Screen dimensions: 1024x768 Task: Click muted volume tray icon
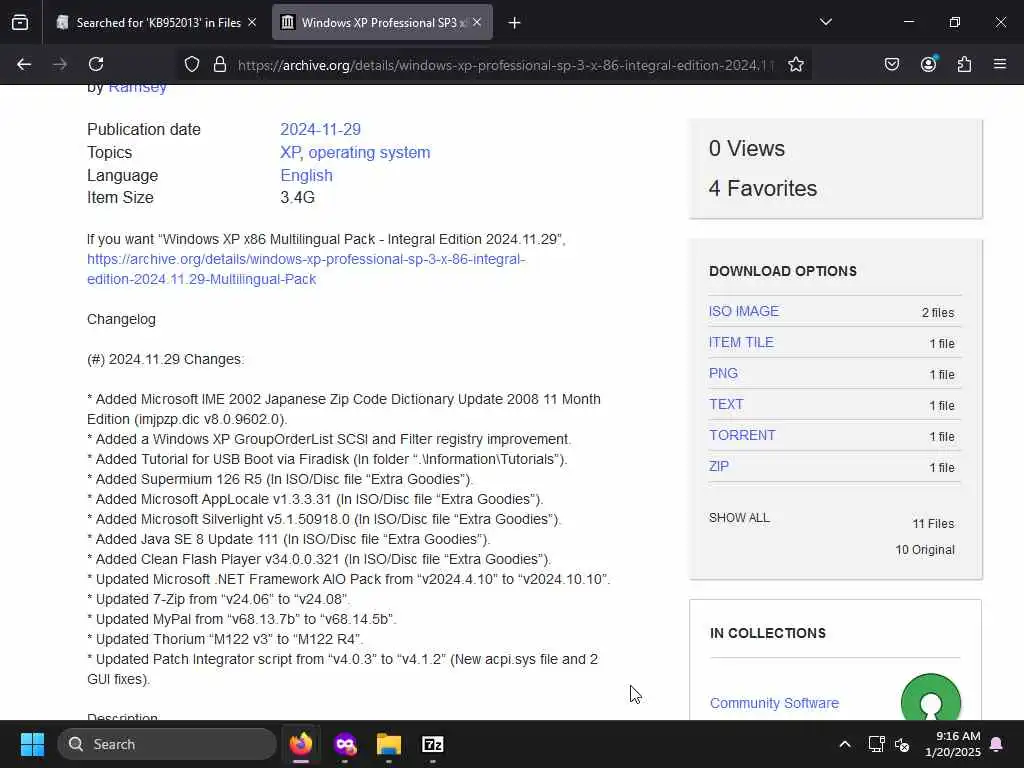[902, 744]
